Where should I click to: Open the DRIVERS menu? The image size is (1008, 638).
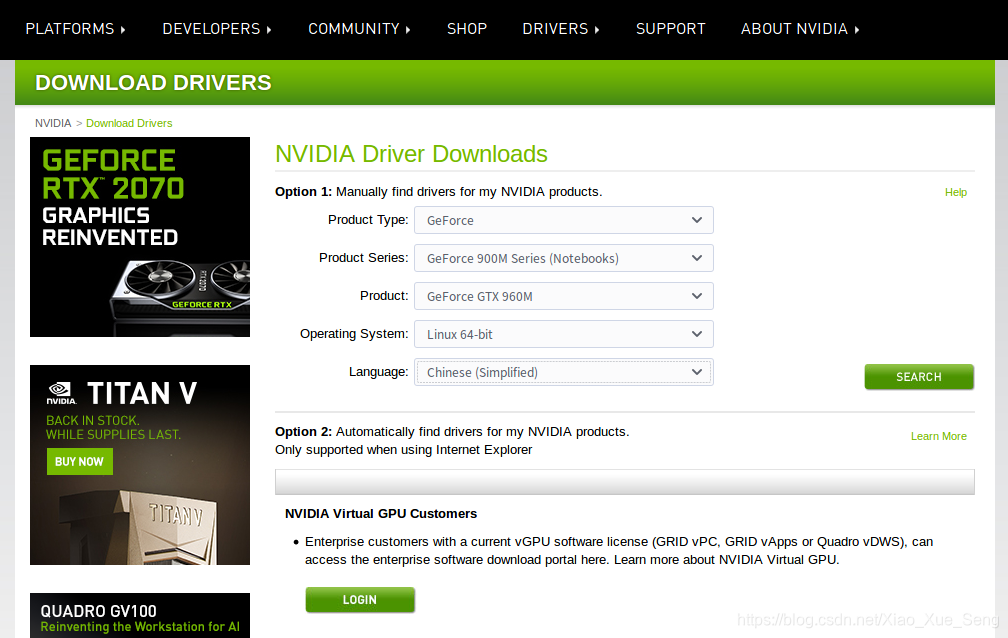[561, 29]
